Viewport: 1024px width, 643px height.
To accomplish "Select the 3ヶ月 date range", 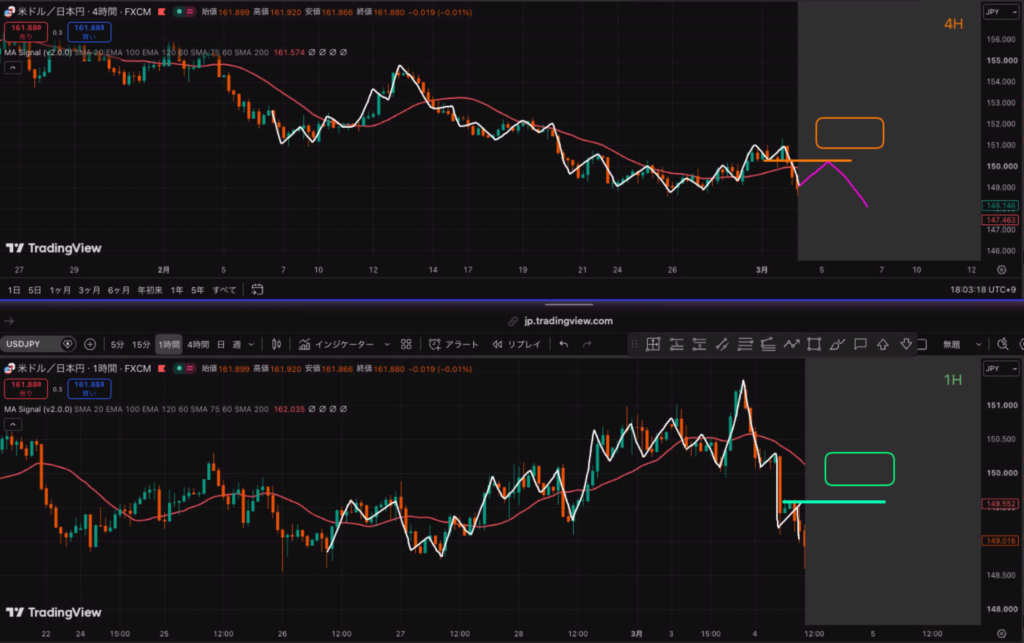I will pos(89,290).
